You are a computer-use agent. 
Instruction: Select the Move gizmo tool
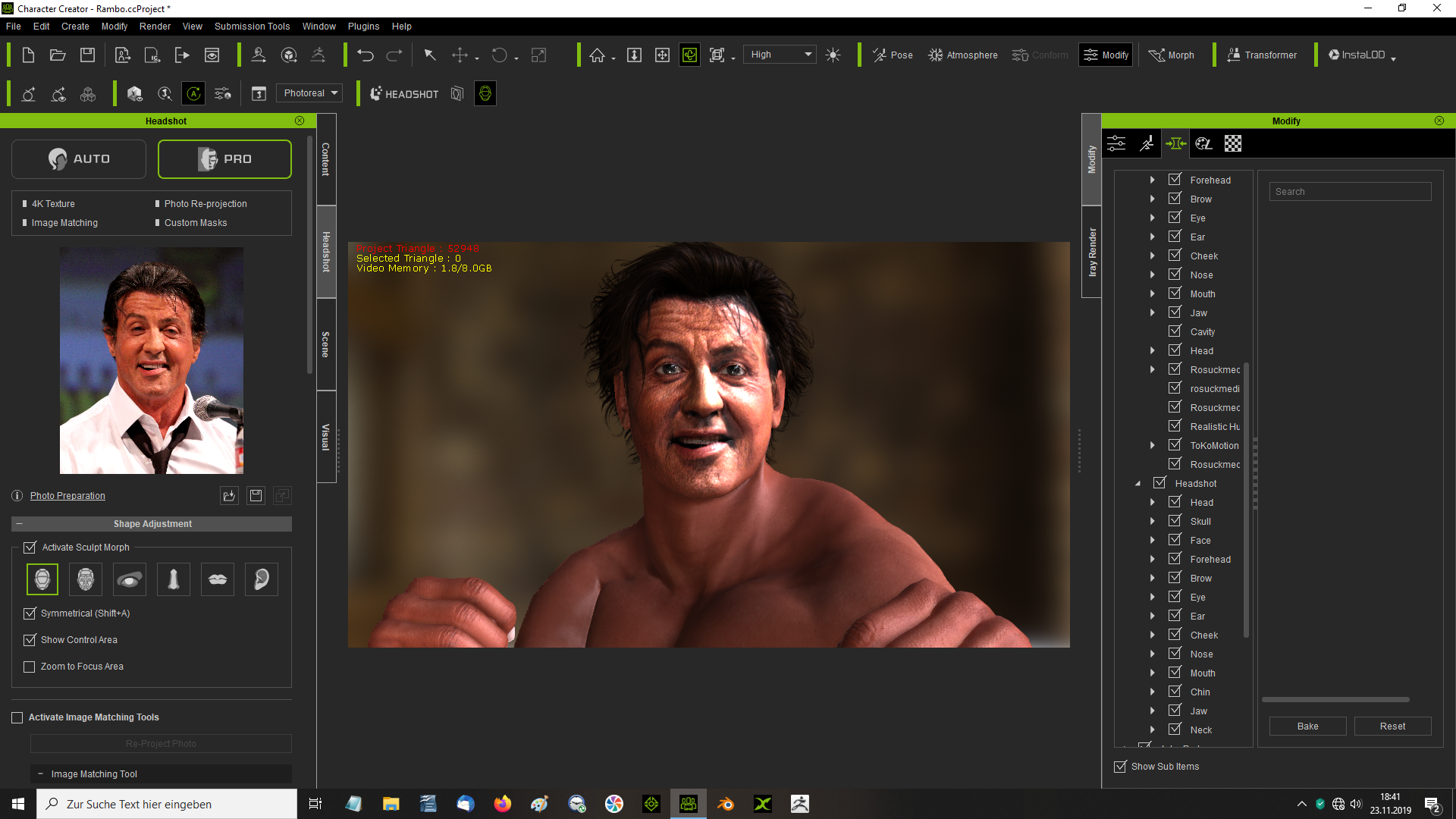460,55
